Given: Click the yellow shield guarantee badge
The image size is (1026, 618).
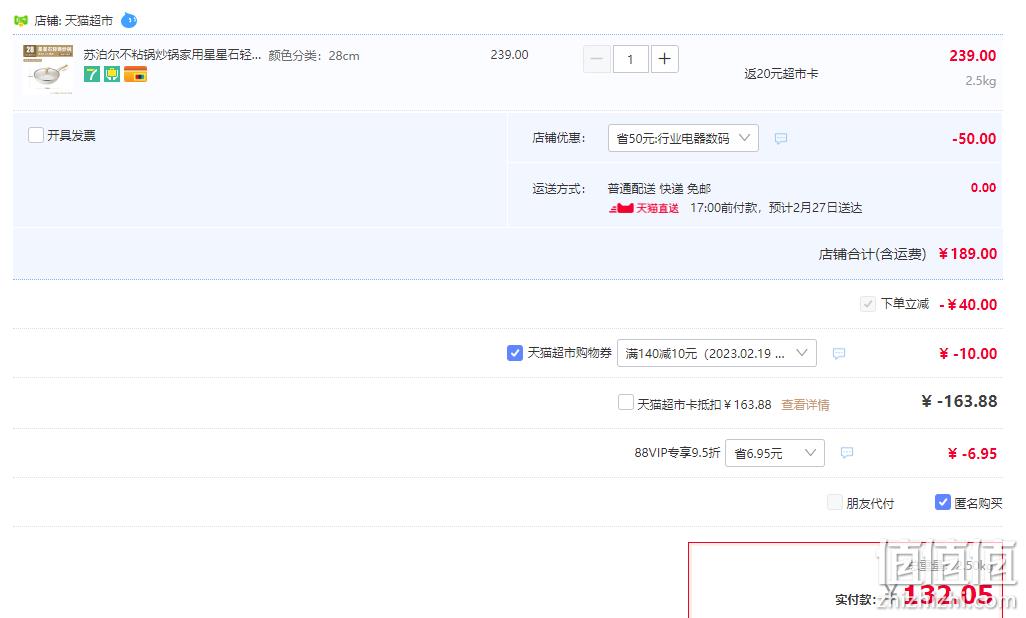Looking at the screenshot, I should tap(112, 75).
